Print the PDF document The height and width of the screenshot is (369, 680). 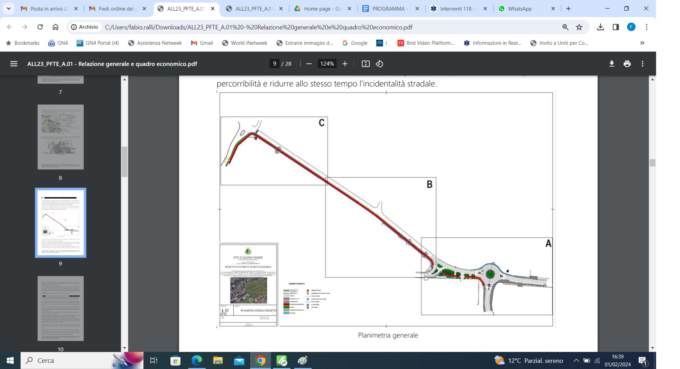pos(627,64)
